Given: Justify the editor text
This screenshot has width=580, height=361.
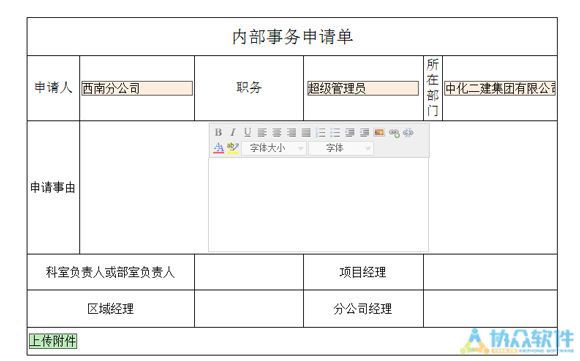Looking at the screenshot, I should [306, 132].
